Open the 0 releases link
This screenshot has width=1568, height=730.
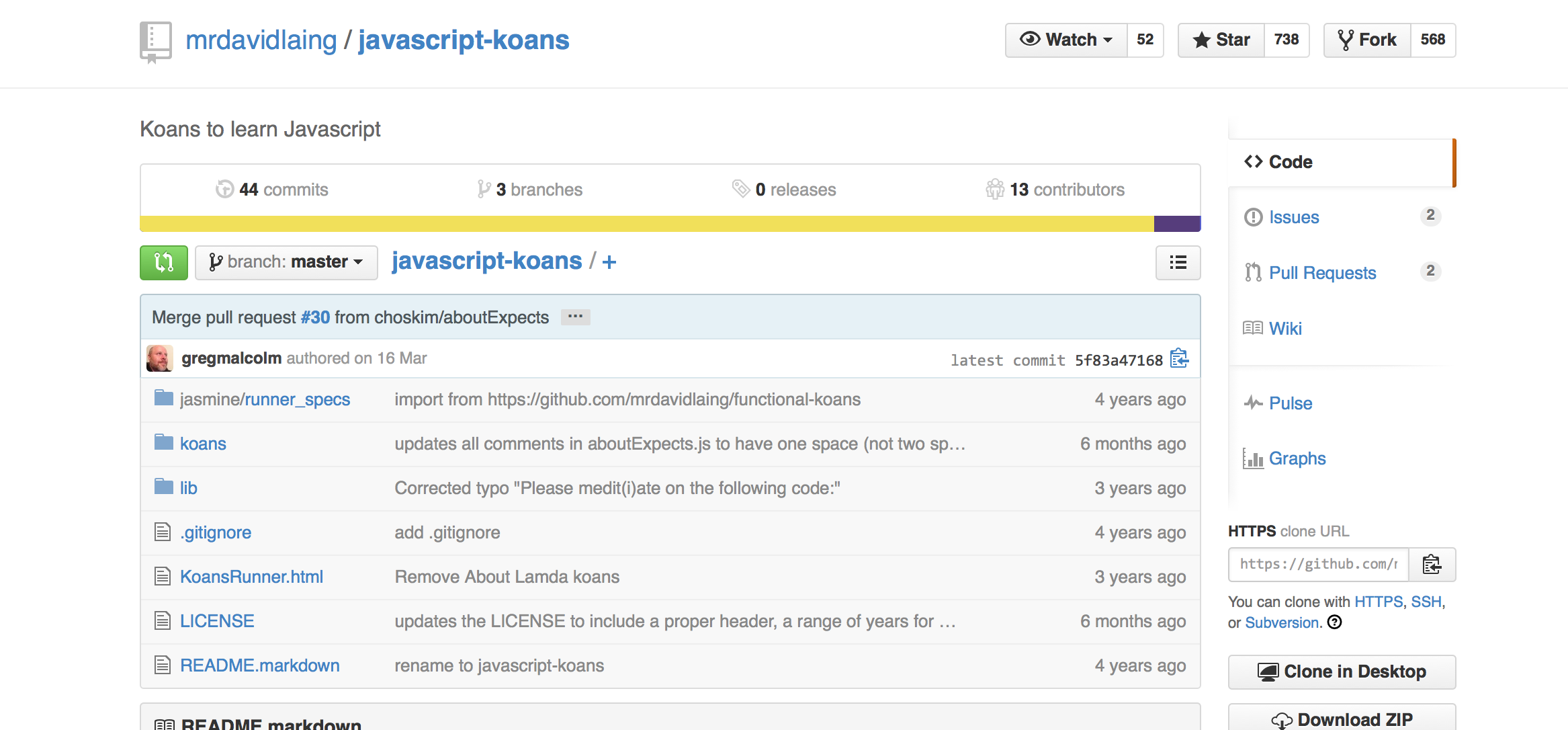click(x=784, y=190)
